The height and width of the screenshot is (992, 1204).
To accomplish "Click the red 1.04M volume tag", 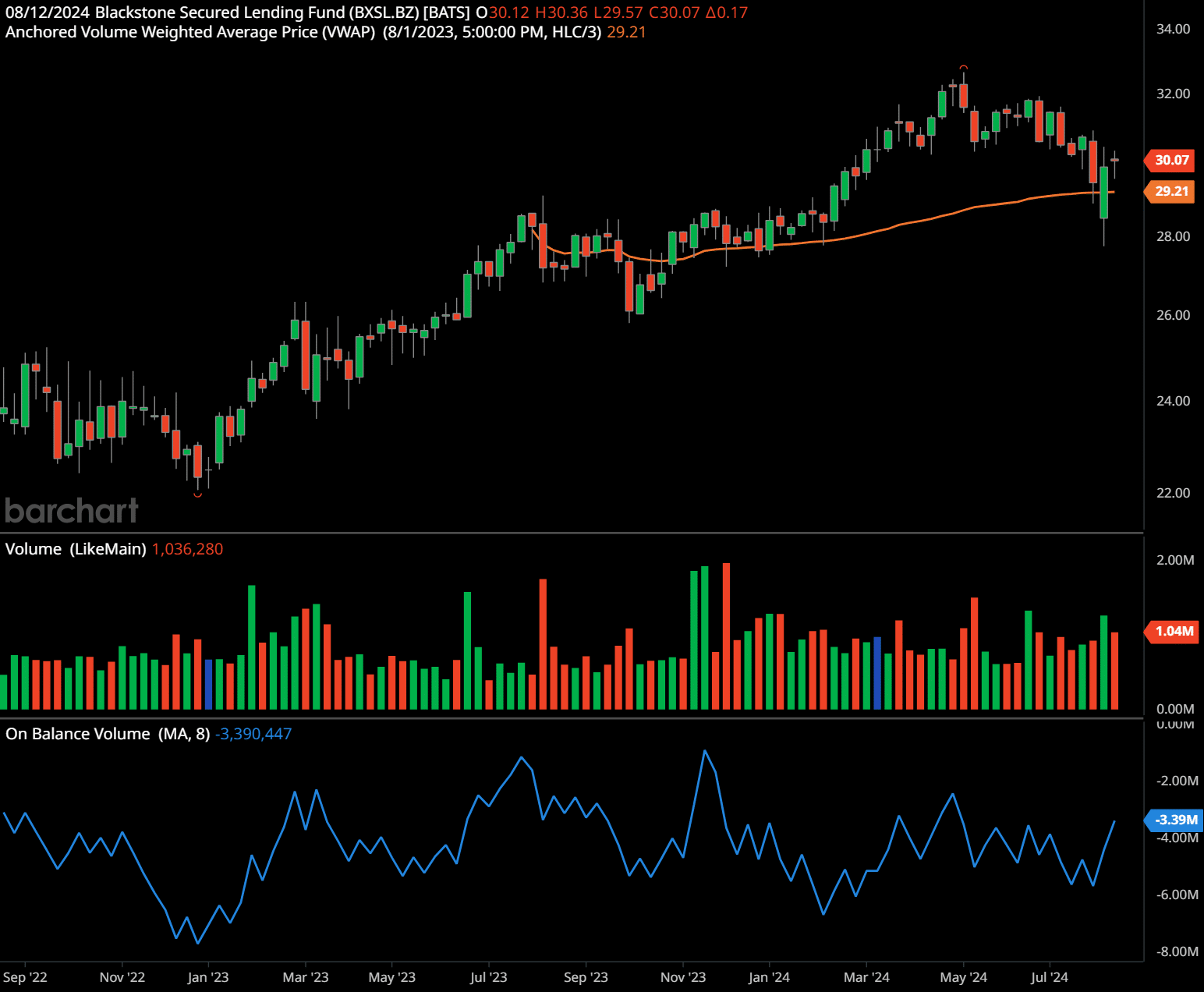I will [1170, 631].
